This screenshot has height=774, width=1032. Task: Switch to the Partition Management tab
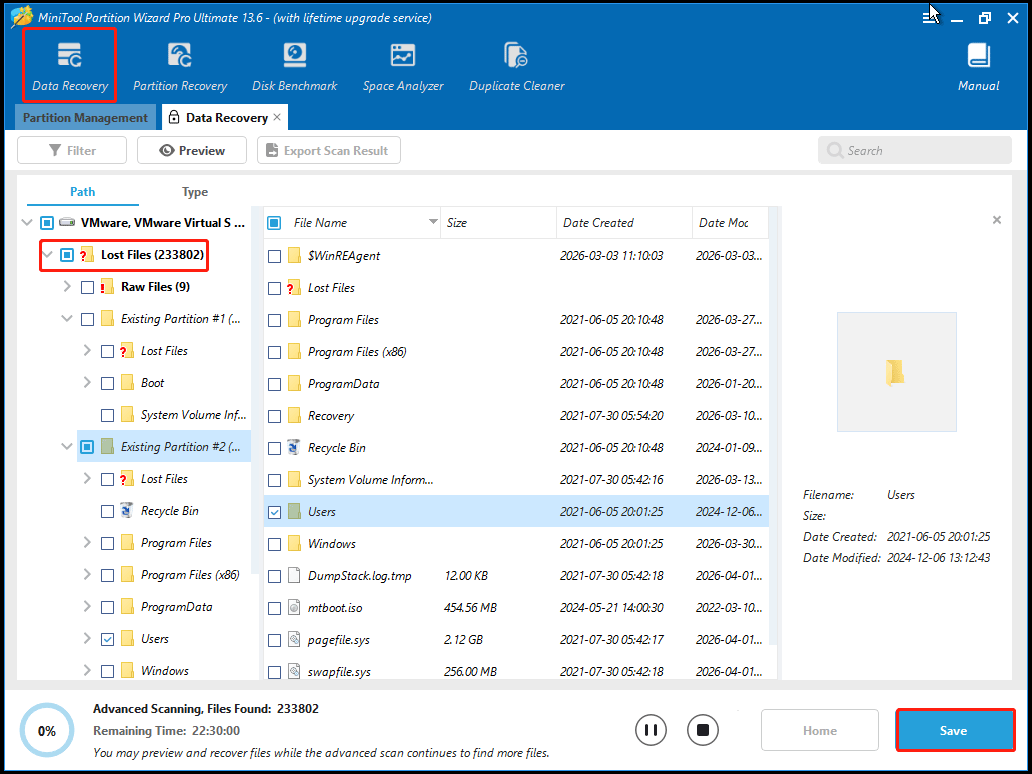pos(85,117)
